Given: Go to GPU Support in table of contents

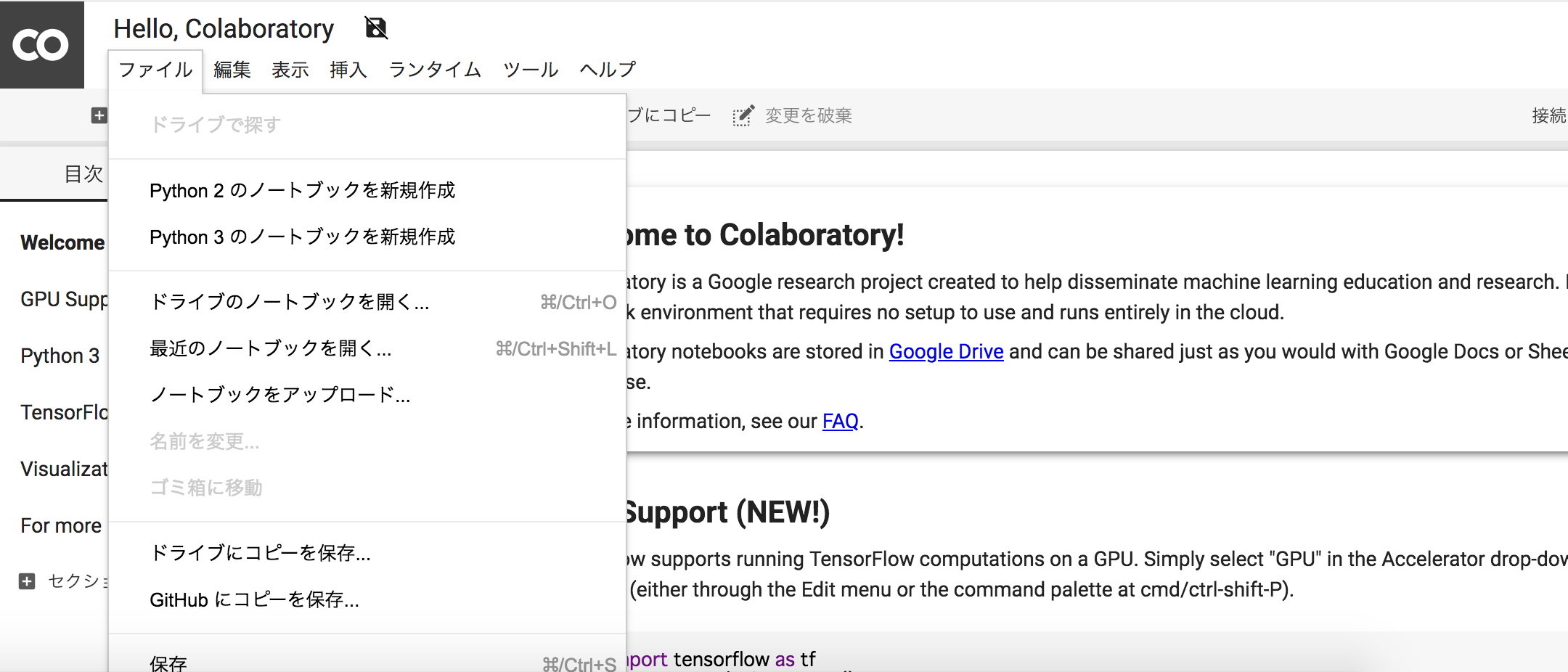Looking at the screenshot, I should coord(64,299).
